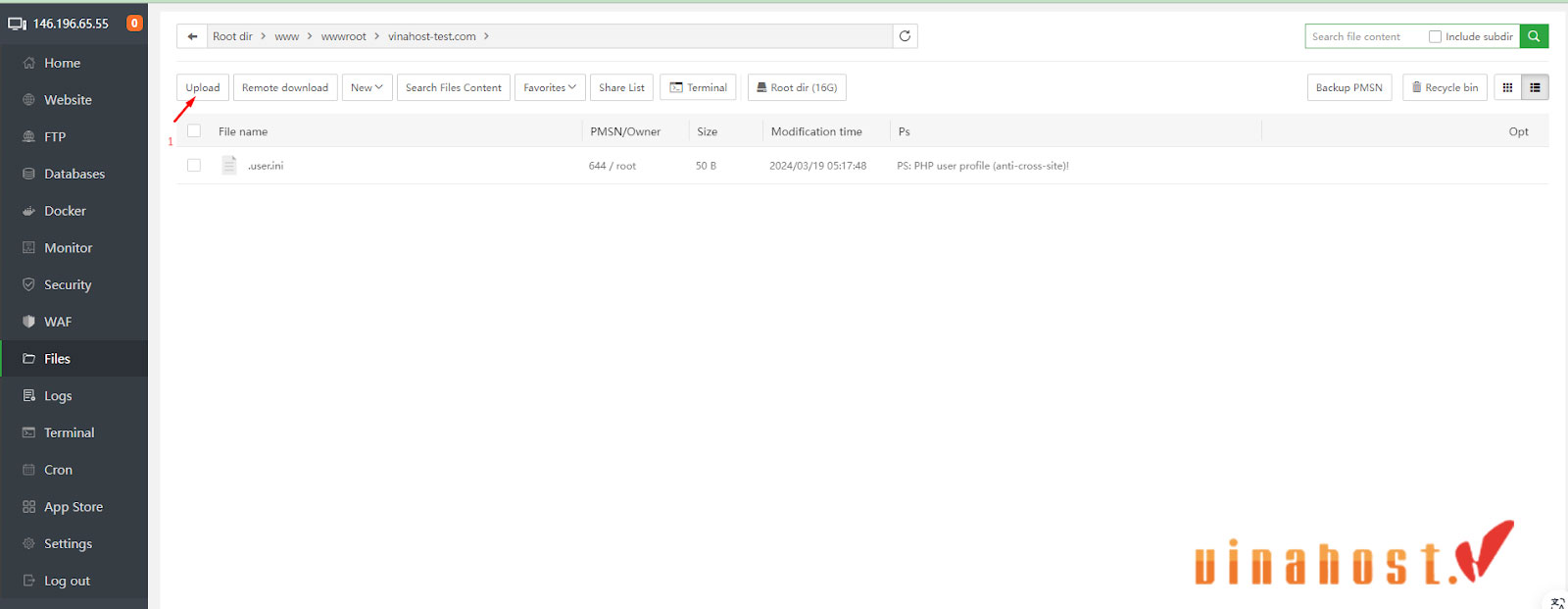Focus the Search file content field
The height and width of the screenshot is (609, 1568).
click(1364, 36)
